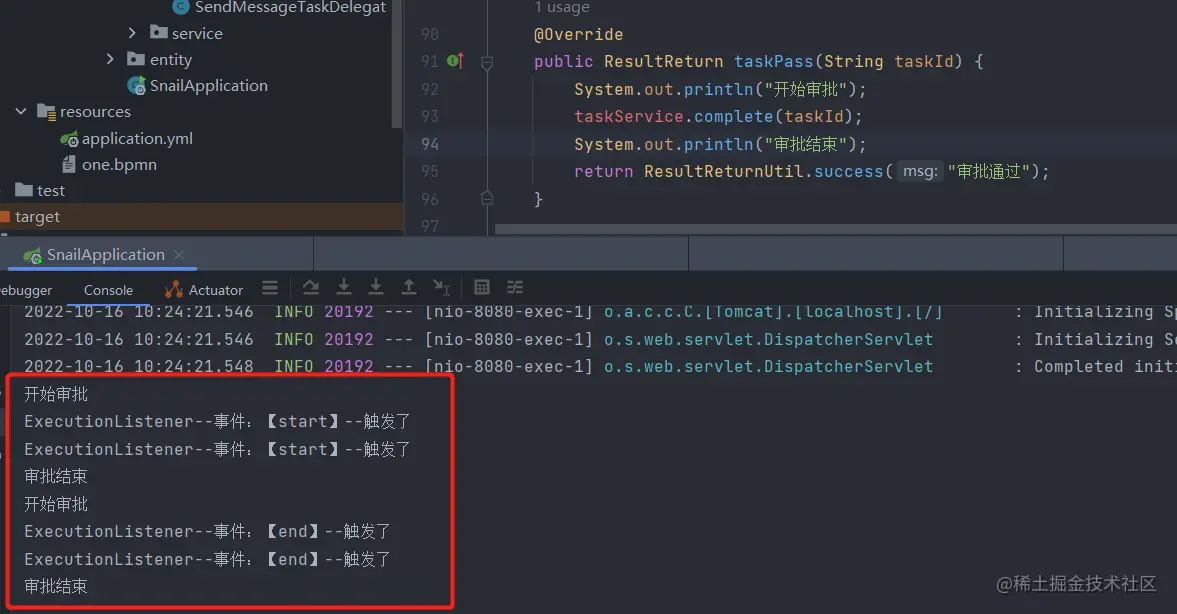The image size is (1177, 614).
Task: Place cursor on println("开始审批") line 92
Action: (x=720, y=89)
